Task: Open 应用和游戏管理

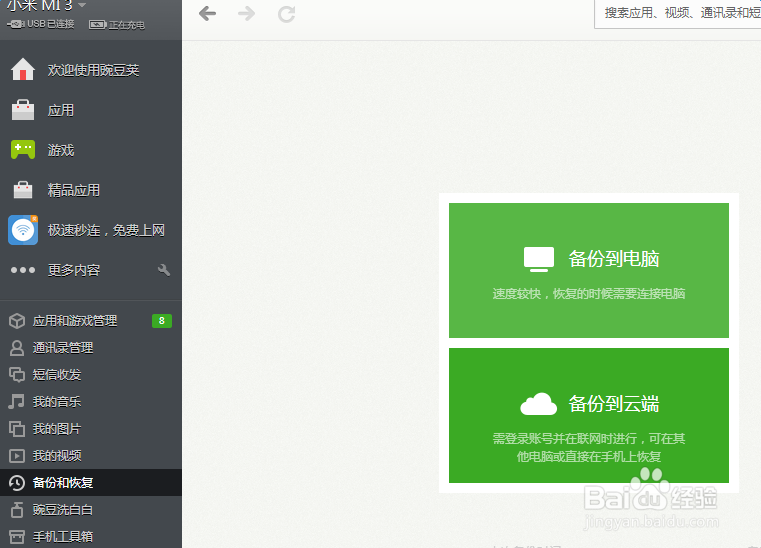Action: click(75, 321)
